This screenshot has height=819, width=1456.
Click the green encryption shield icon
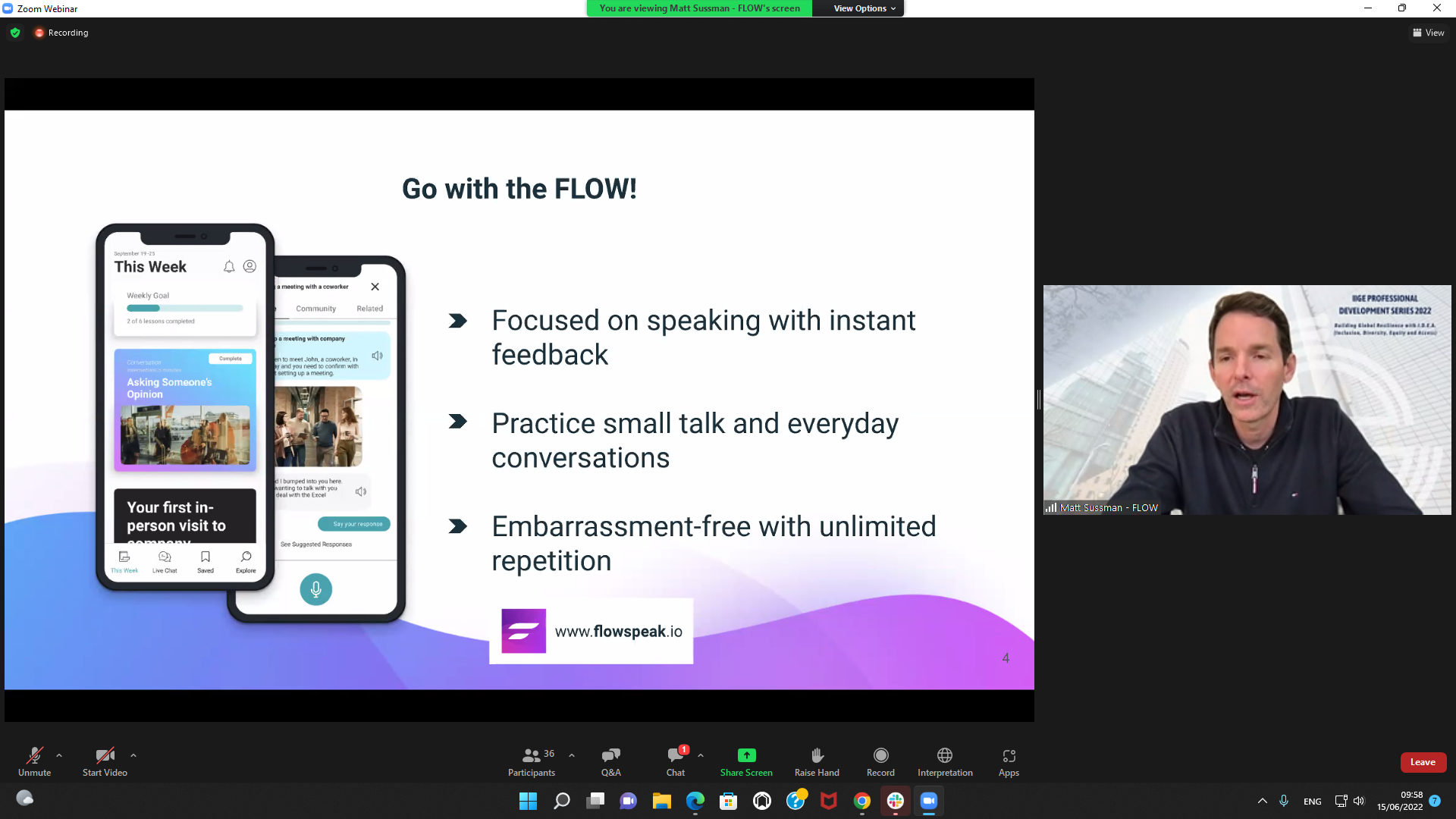[15, 33]
